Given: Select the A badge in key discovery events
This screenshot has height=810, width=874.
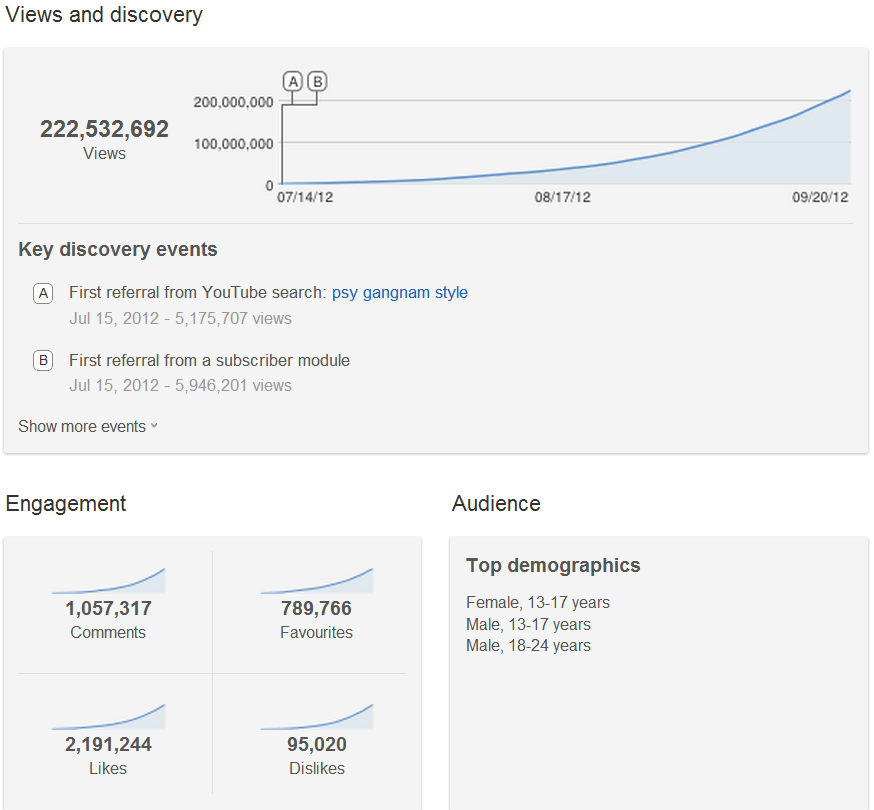Looking at the screenshot, I should [43, 293].
